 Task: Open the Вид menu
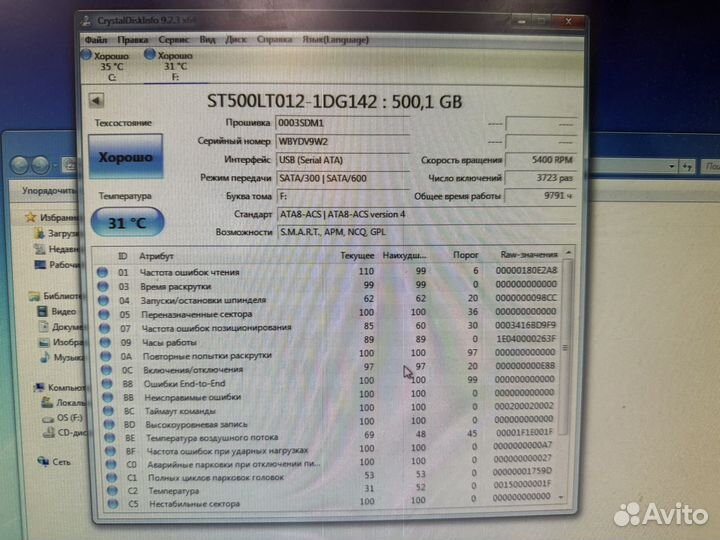207,40
